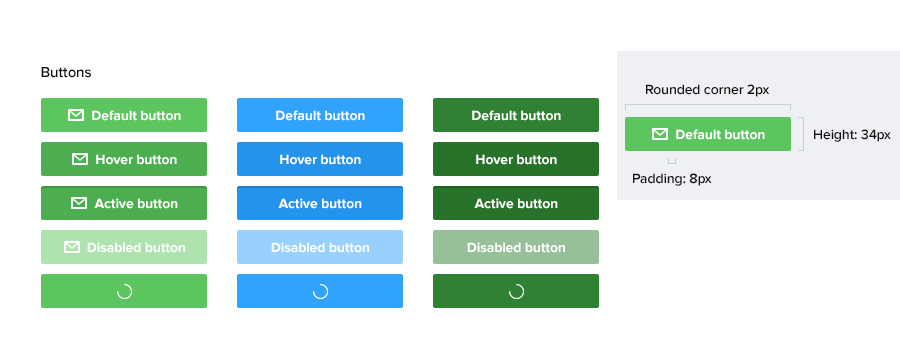This screenshot has height=364, width=900.
Task: Click the Buttons section heading
Action: point(66,72)
